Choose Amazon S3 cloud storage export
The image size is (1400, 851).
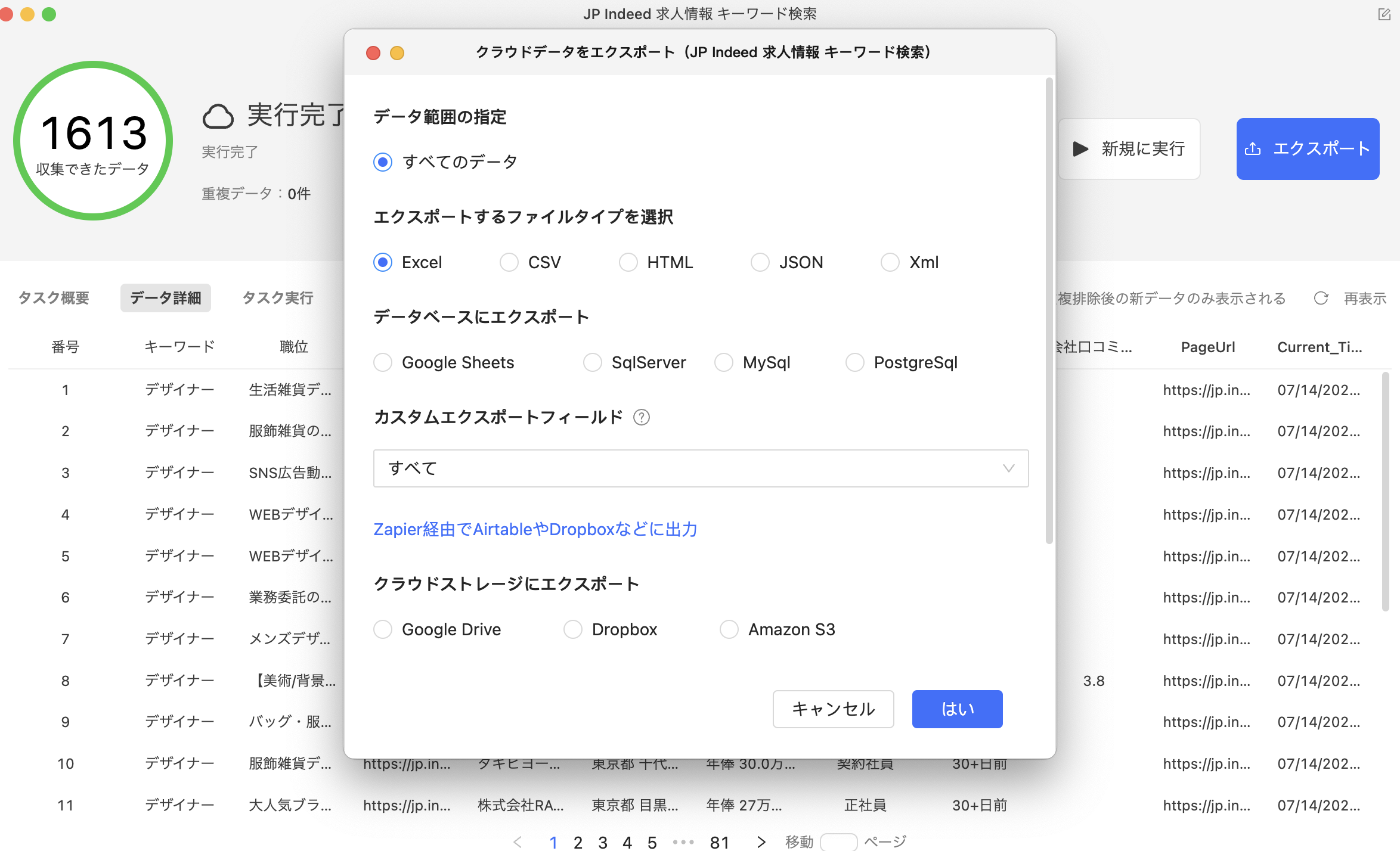[729, 629]
